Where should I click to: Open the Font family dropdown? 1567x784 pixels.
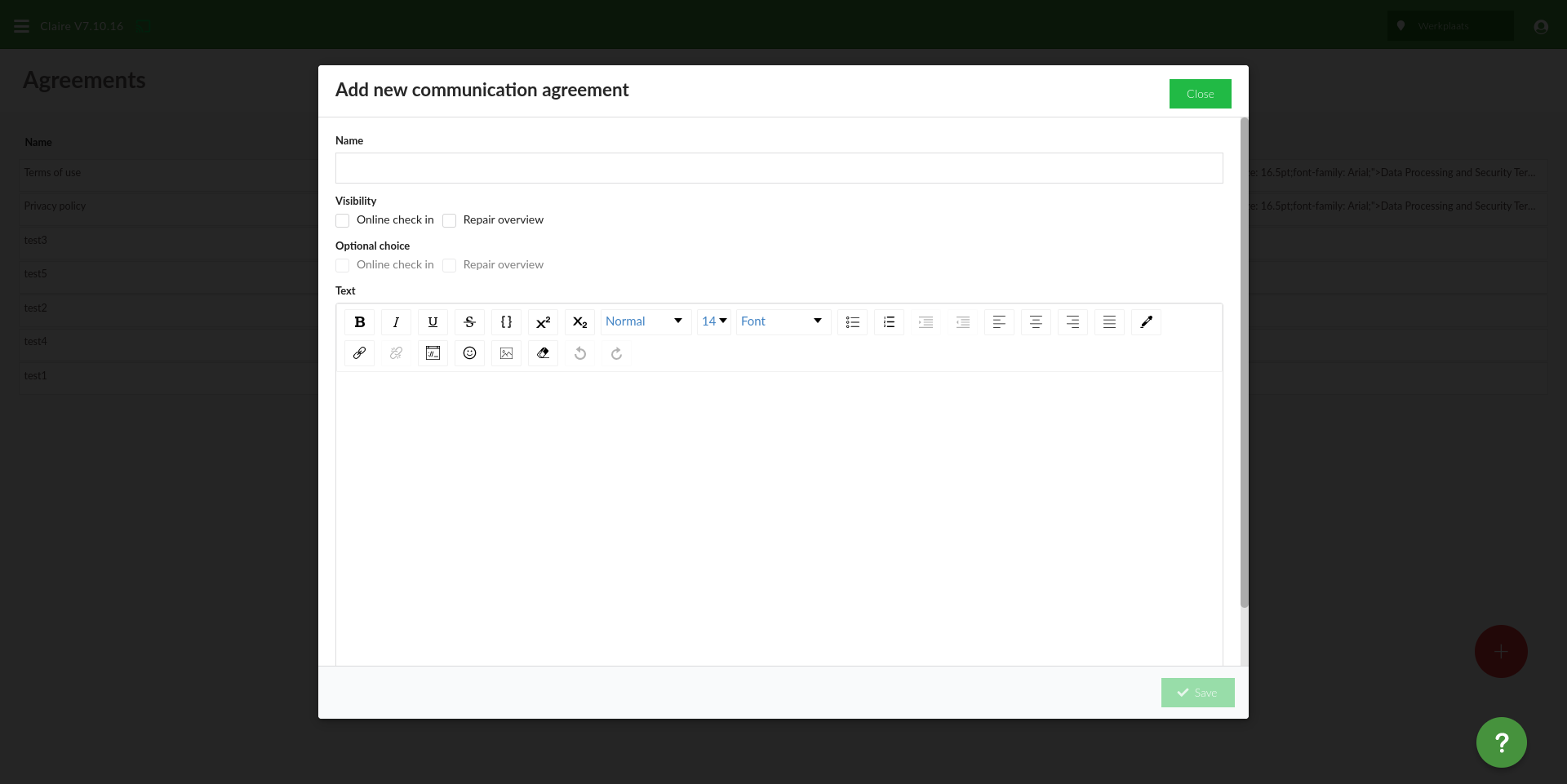tap(782, 321)
